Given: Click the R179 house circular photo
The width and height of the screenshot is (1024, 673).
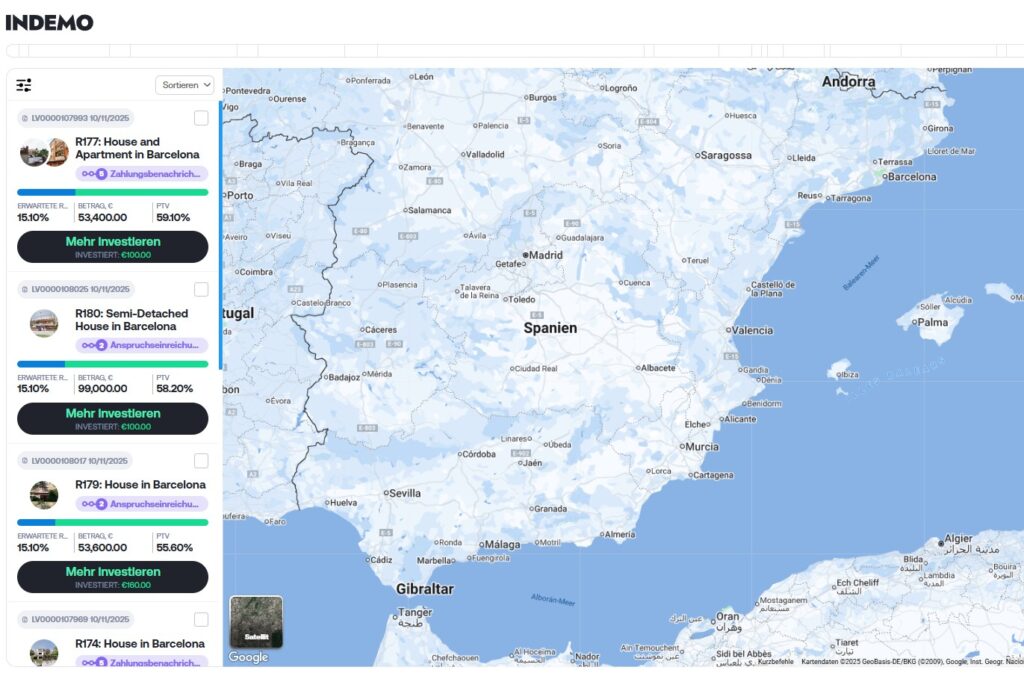Looking at the screenshot, I should (x=44, y=494).
